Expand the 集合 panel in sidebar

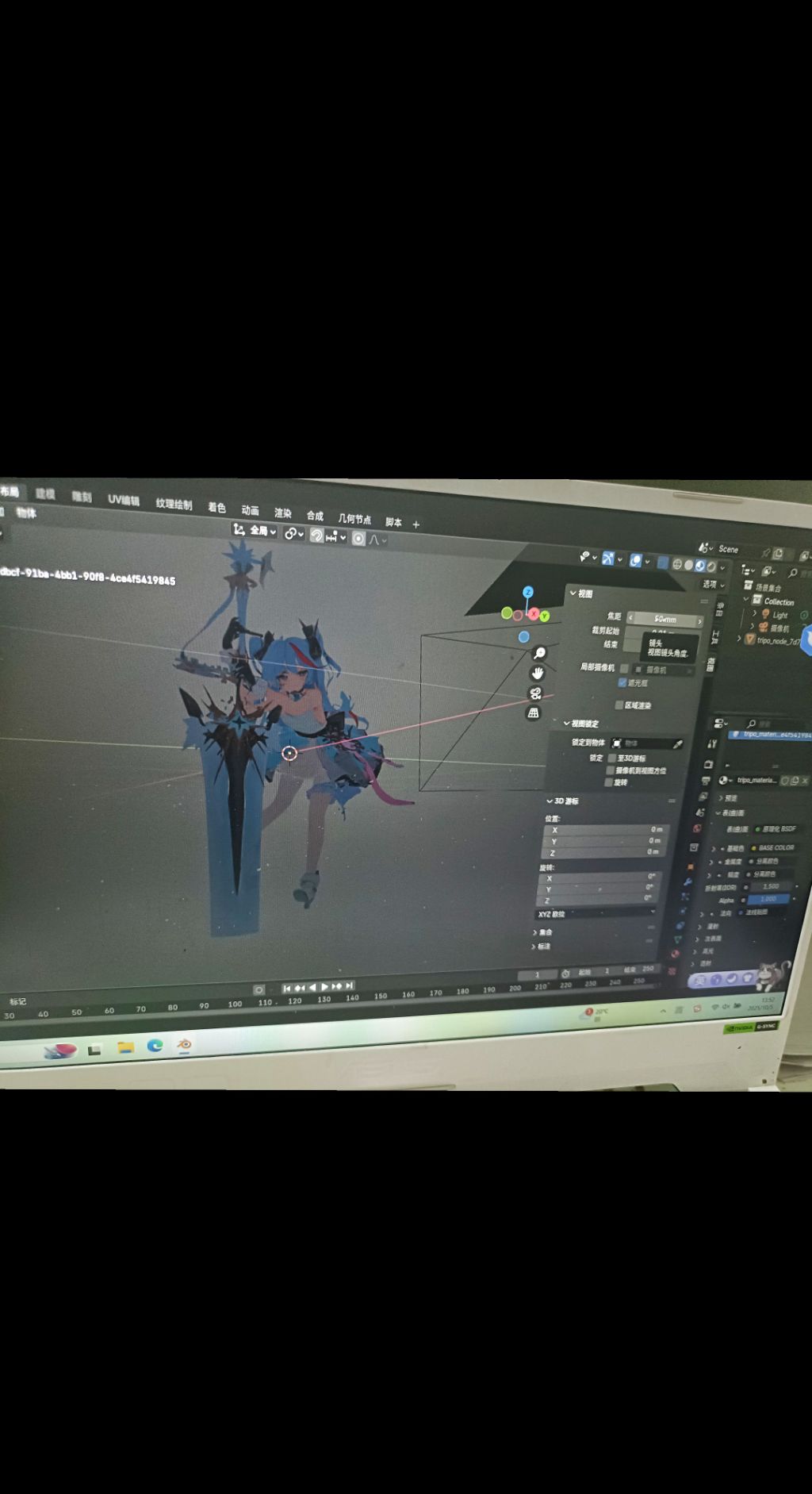point(542,931)
